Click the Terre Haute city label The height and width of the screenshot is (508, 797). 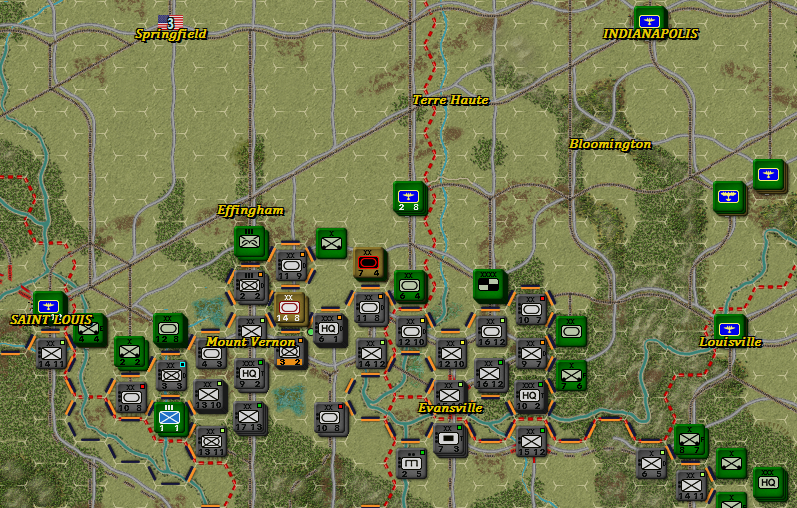pyautogui.click(x=450, y=100)
